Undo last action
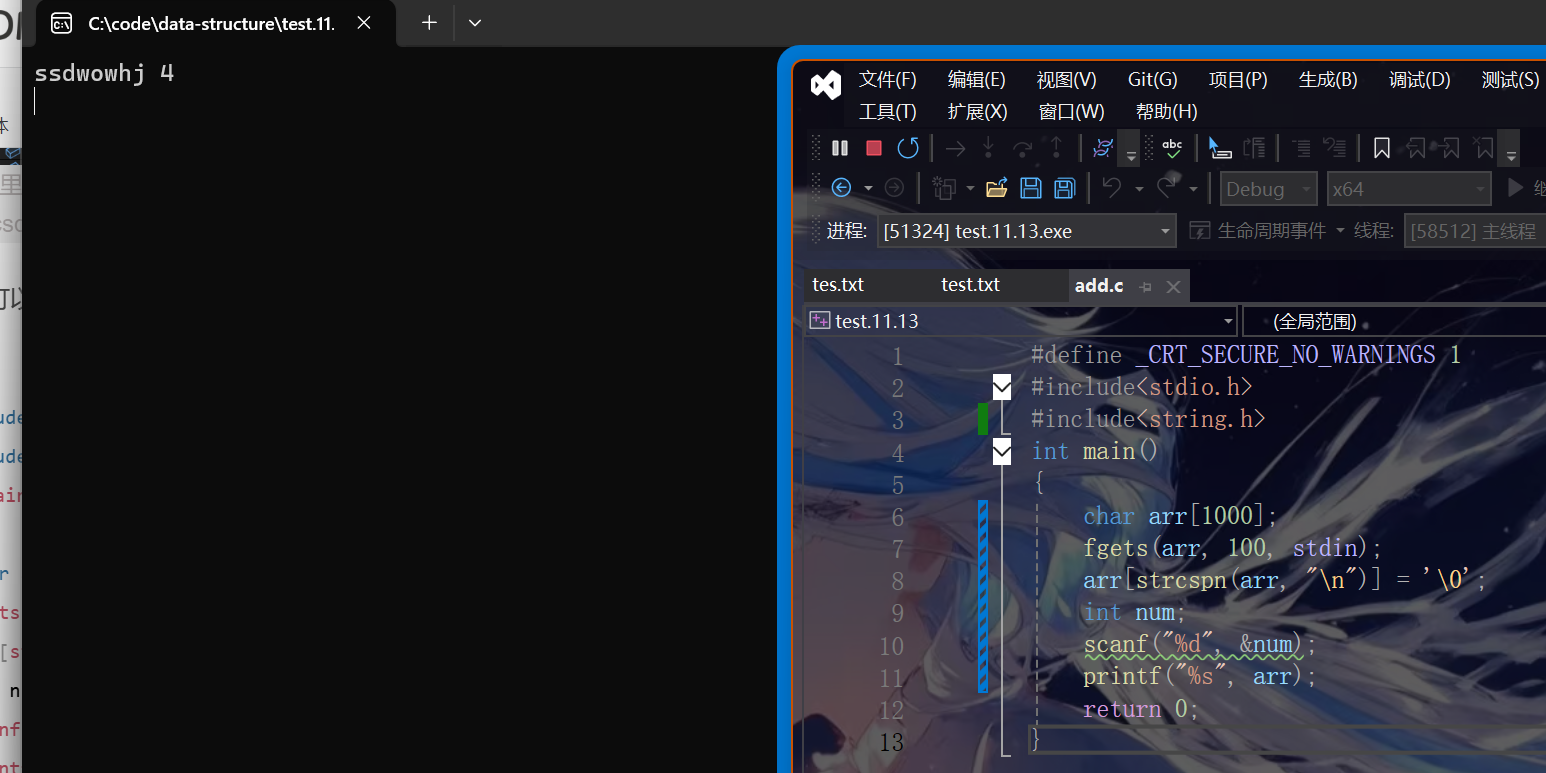This screenshot has width=1546, height=773. (1112, 188)
